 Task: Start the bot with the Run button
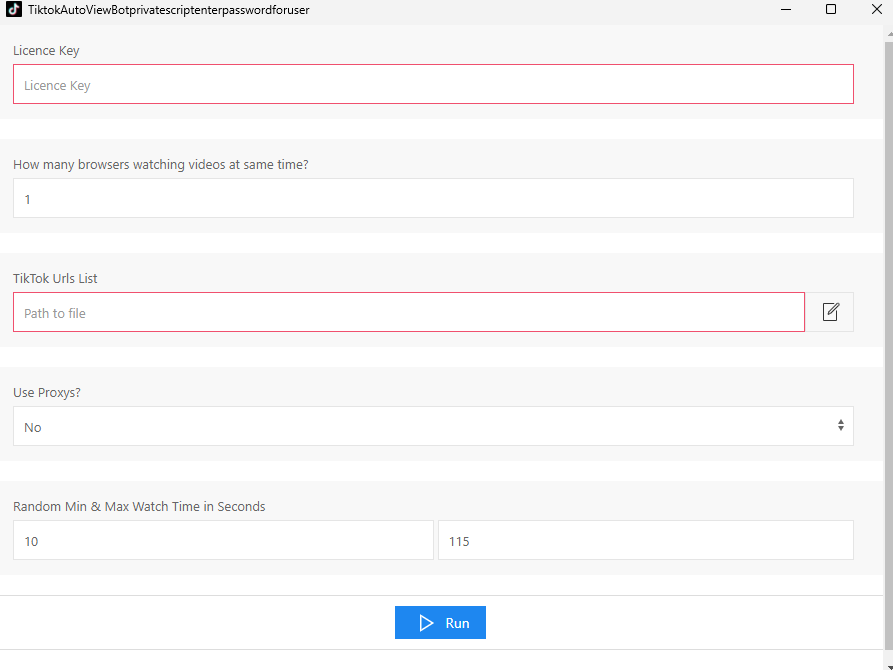[440, 622]
